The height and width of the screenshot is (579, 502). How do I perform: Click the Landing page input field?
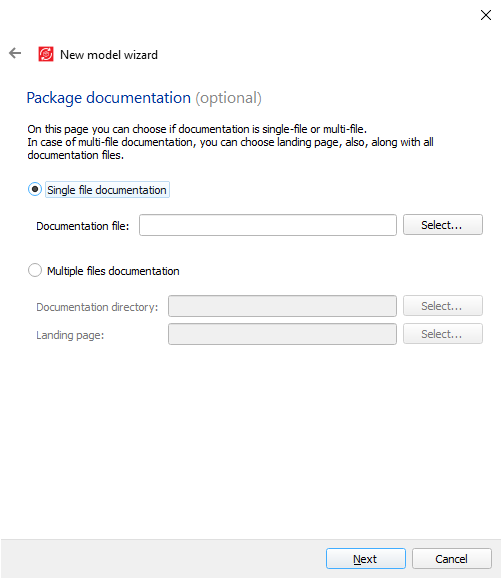(282, 334)
